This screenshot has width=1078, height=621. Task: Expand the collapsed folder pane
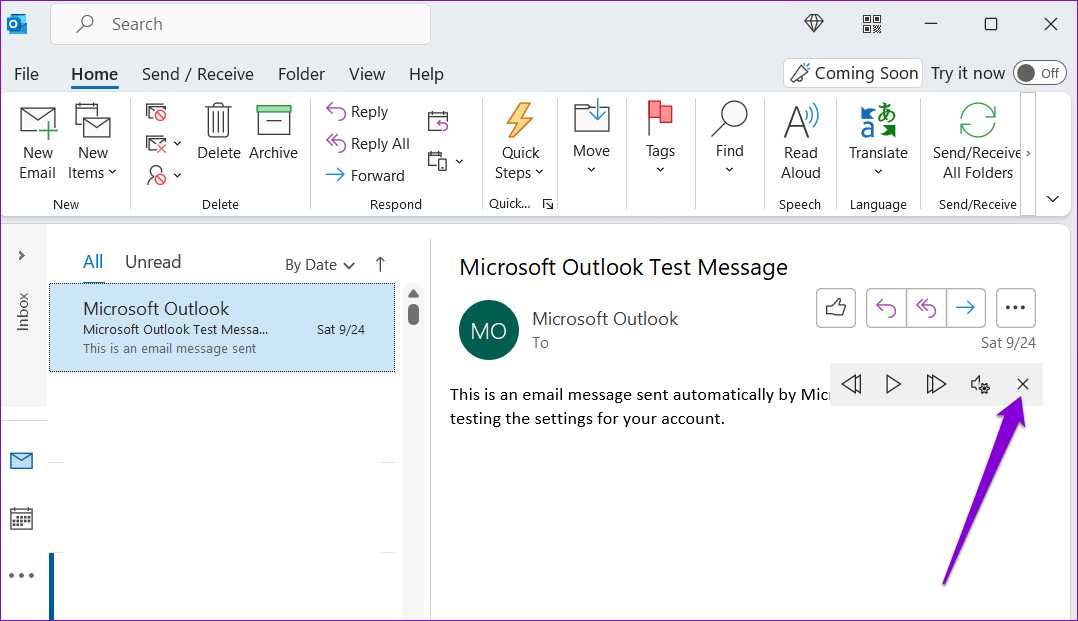[22, 256]
